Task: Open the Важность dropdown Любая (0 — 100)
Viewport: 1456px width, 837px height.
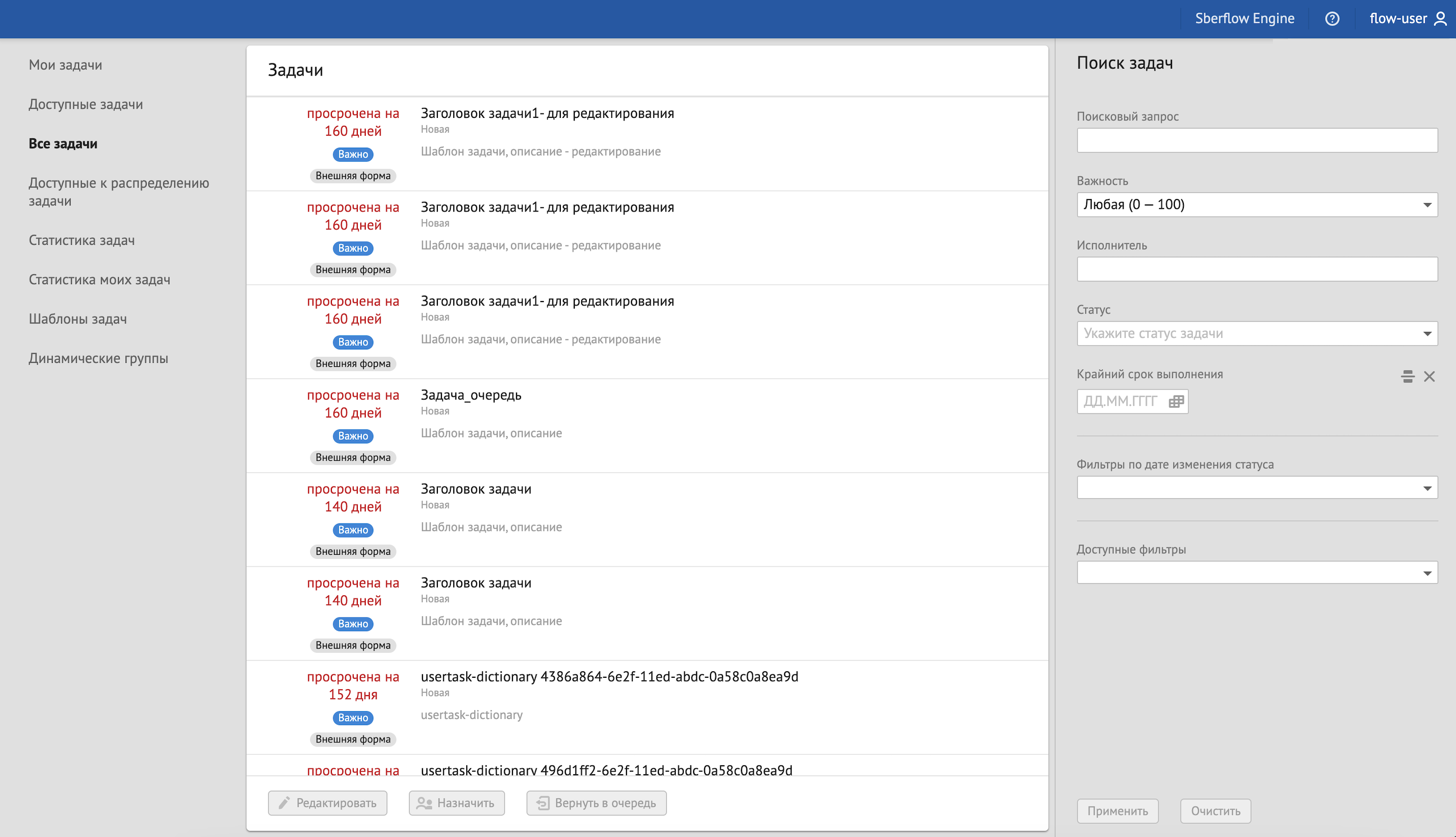Action: tap(1256, 205)
